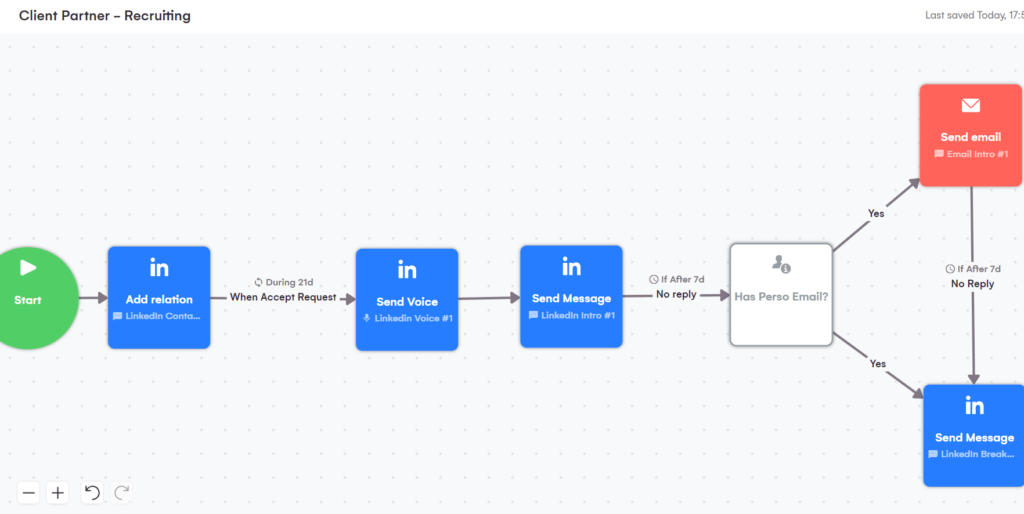Viewport: 1024px width, 514px height.
Task: Undo the last workflow change
Action: [x=92, y=492]
